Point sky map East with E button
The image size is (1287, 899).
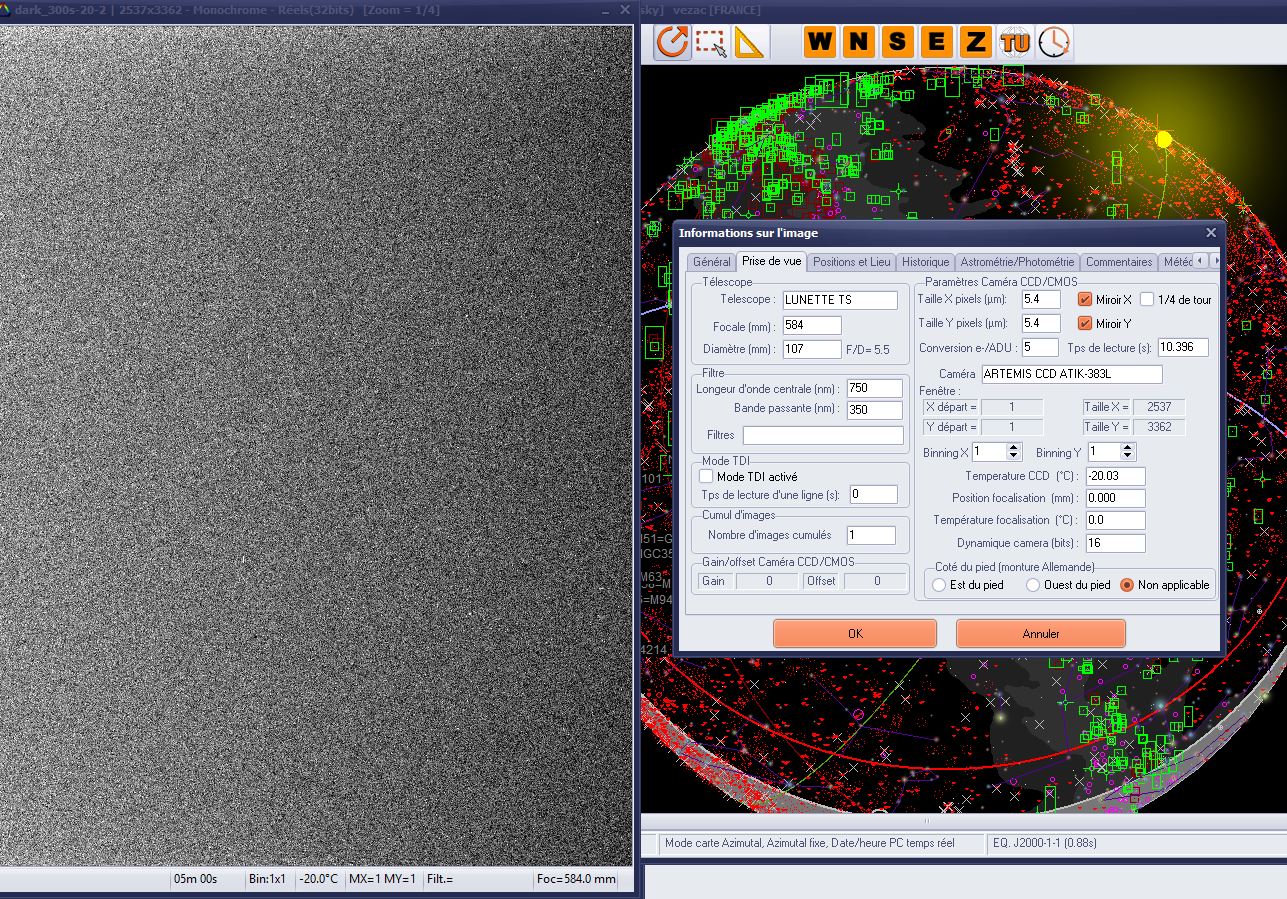(x=936, y=42)
